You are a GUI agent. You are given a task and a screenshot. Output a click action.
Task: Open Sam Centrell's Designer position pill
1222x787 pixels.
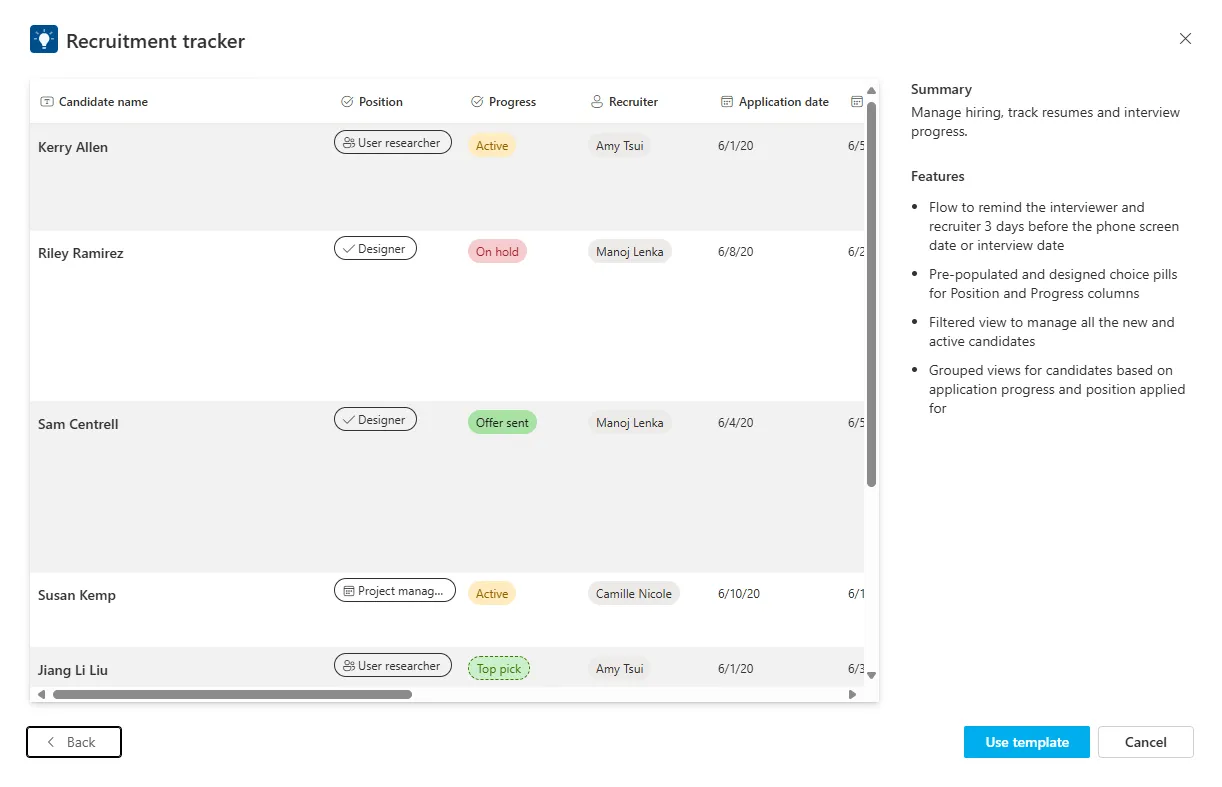[x=375, y=419]
